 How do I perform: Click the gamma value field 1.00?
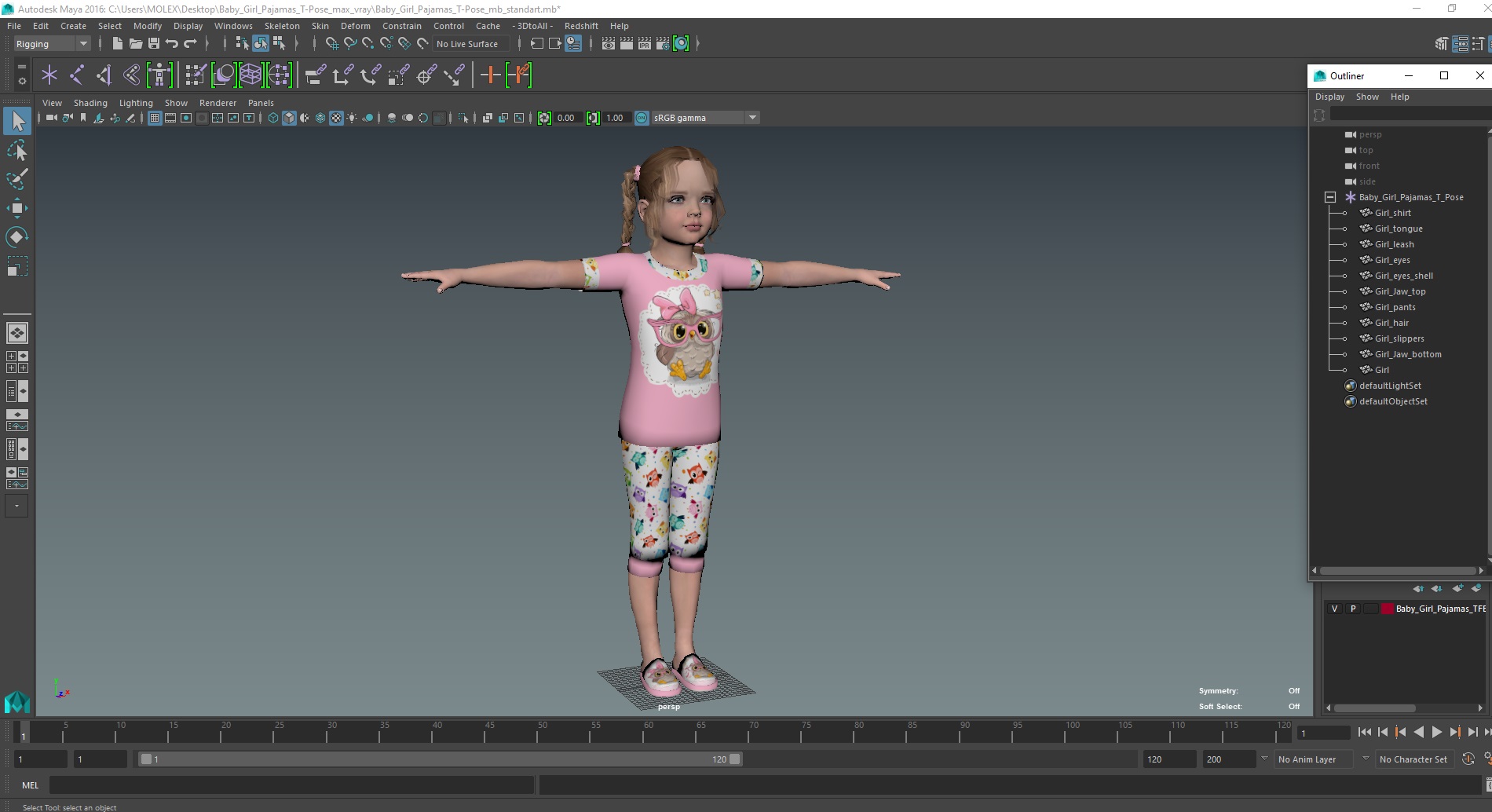point(616,118)
